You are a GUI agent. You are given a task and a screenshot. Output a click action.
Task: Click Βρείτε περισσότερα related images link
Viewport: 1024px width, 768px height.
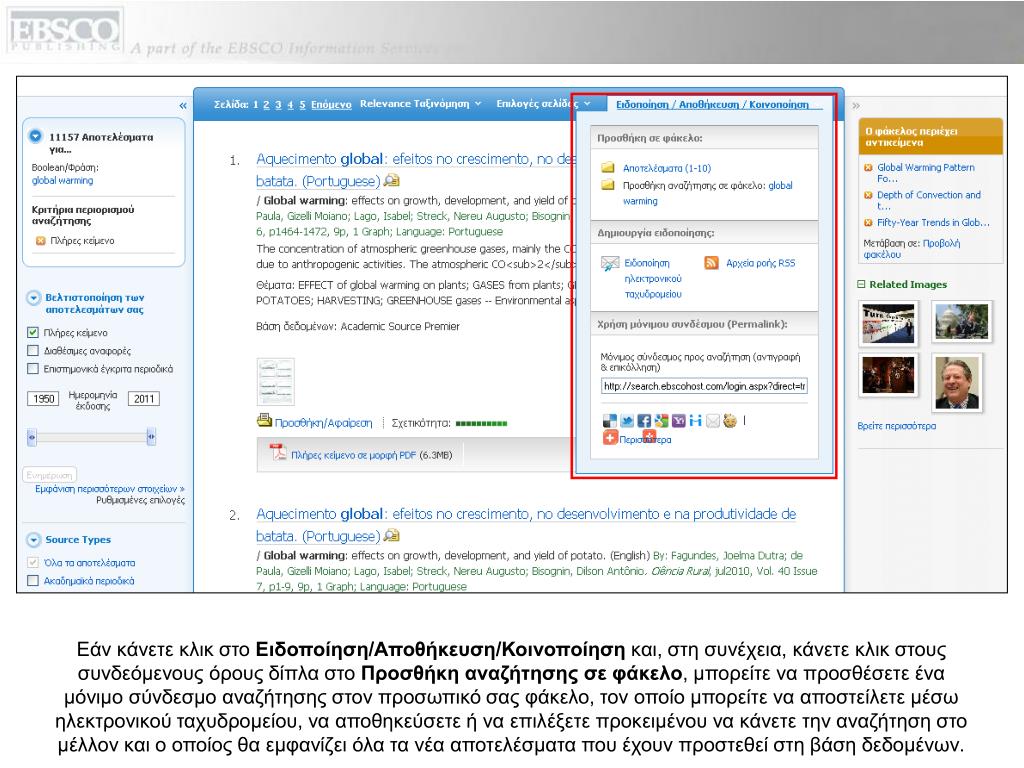(897, 426)
